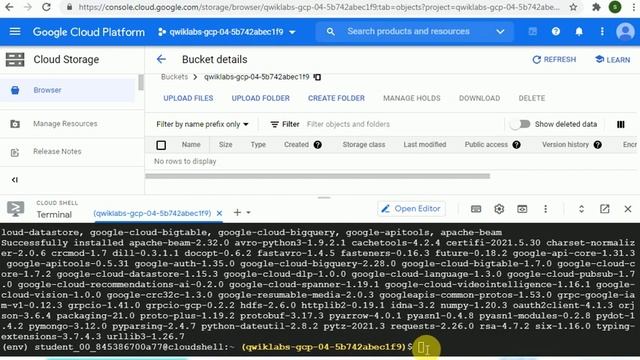Click the REFRESH button
Image resolution: width=640 pixels, height=360 pixels.
[554, 60]
